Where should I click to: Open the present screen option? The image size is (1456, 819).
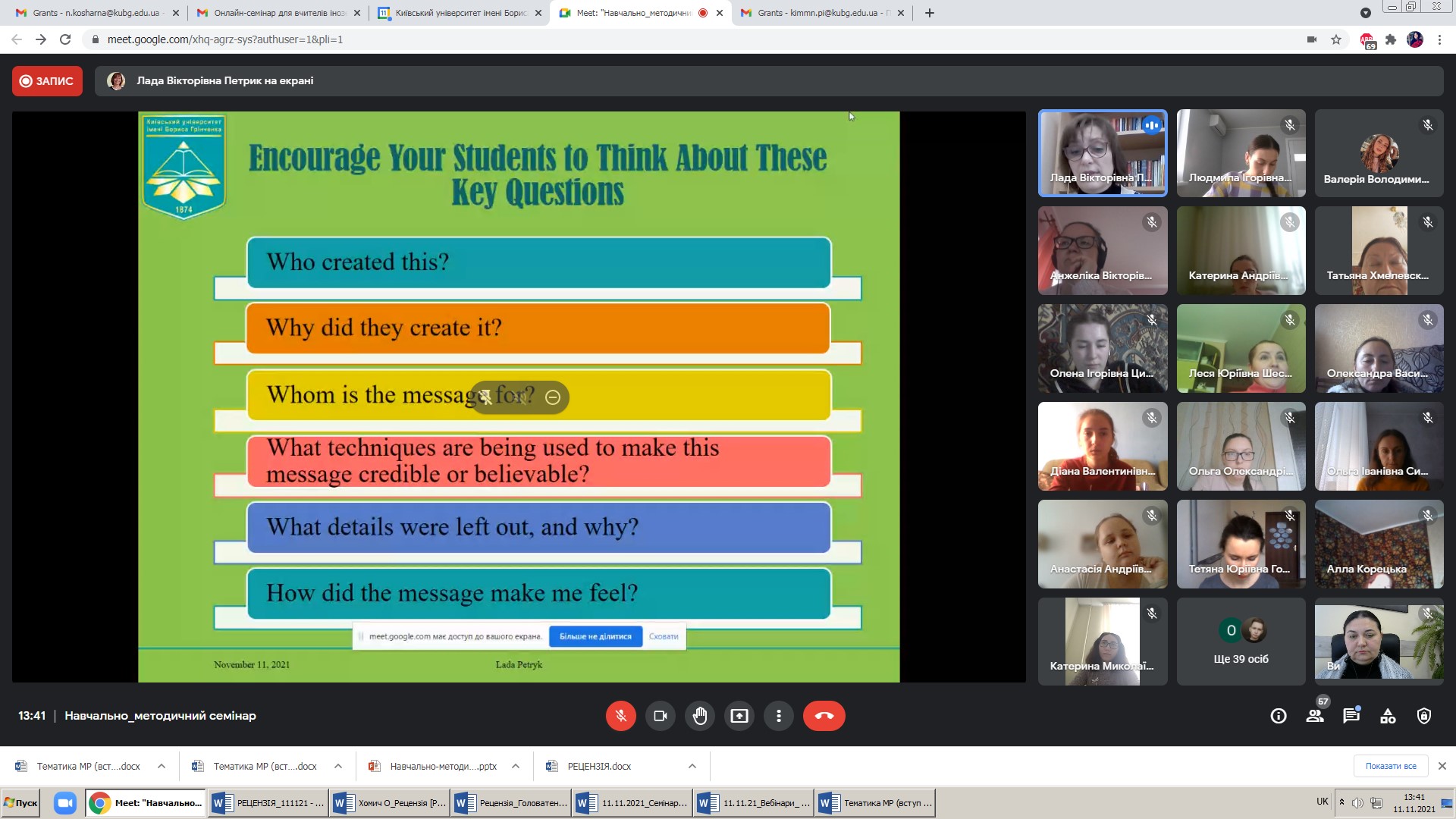coord(739,716)
